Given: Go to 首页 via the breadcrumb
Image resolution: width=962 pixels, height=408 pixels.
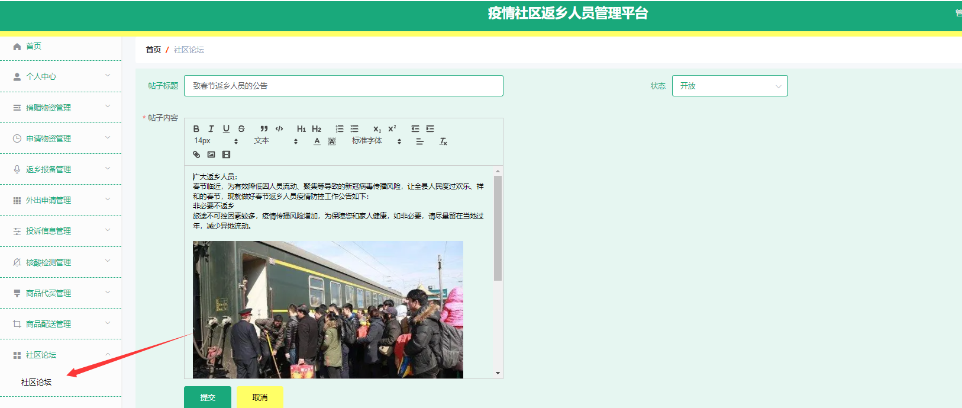Looking at the screenshot, I should click(153, 50).
